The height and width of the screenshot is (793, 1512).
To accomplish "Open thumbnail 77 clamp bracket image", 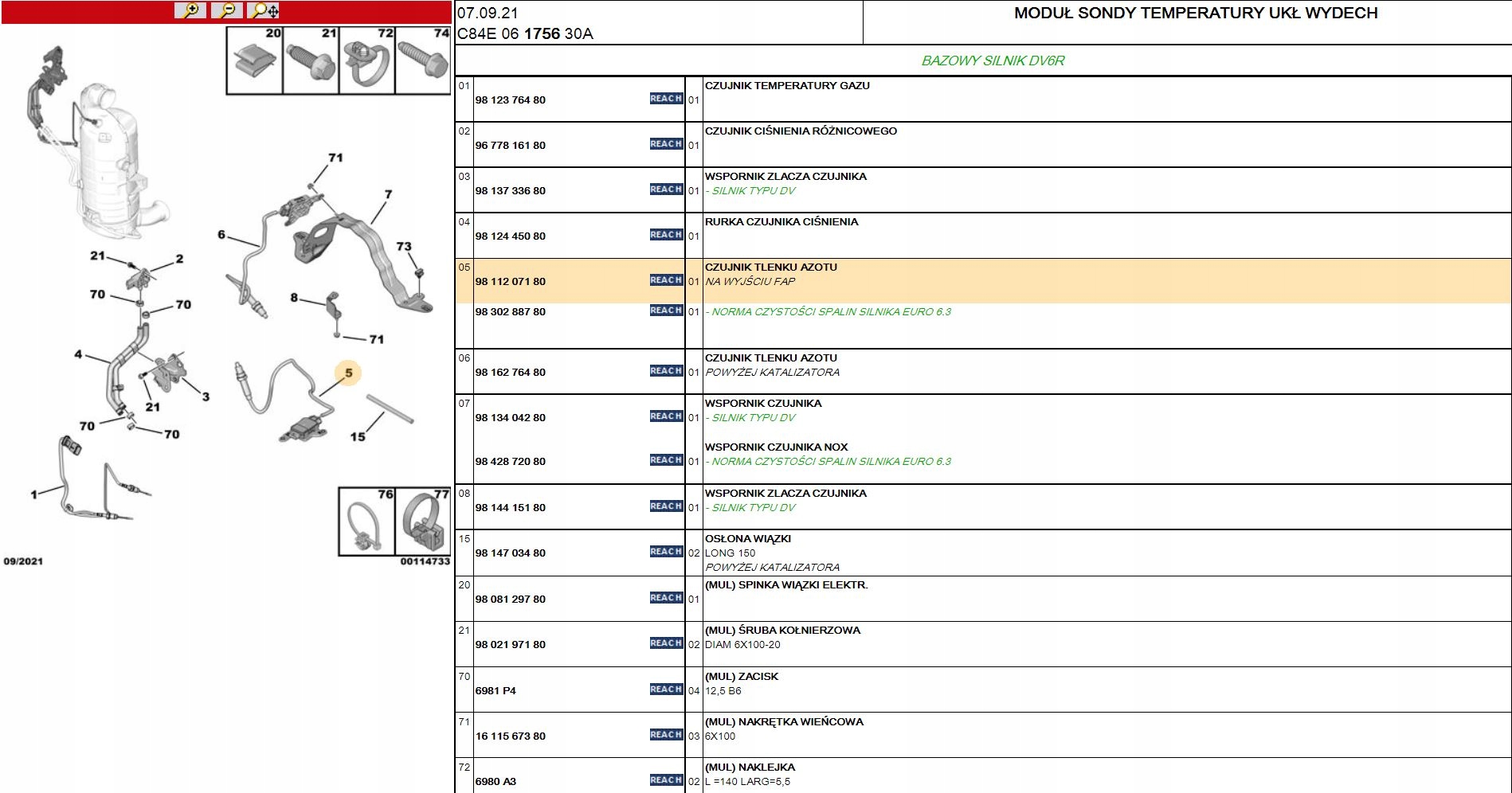I will tap(423, 522).
